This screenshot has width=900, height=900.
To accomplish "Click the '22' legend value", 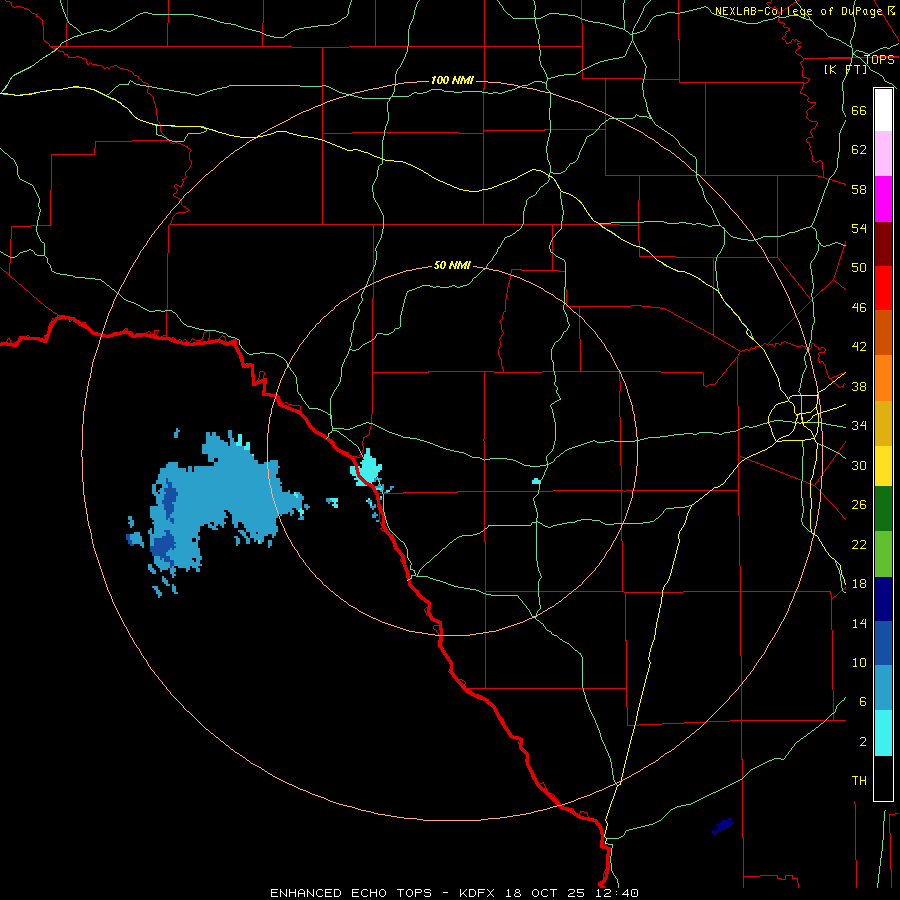I will [x=859, y=544].
